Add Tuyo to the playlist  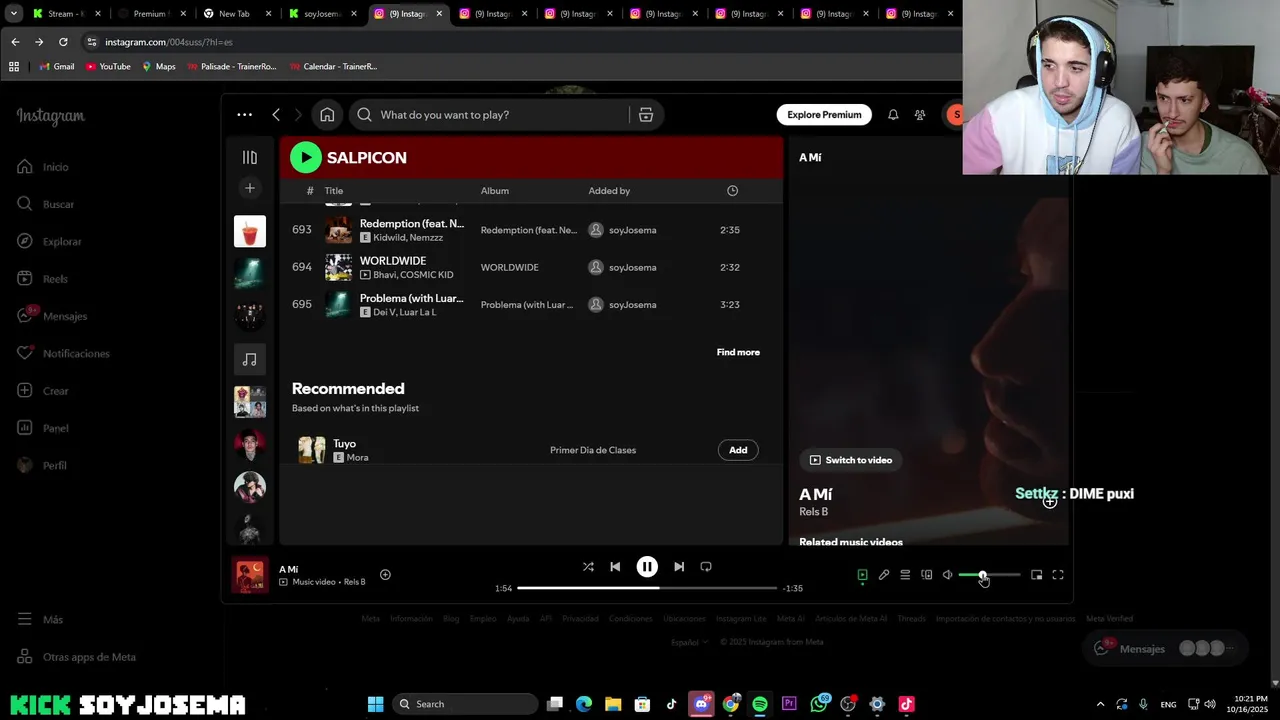(738, 450)
